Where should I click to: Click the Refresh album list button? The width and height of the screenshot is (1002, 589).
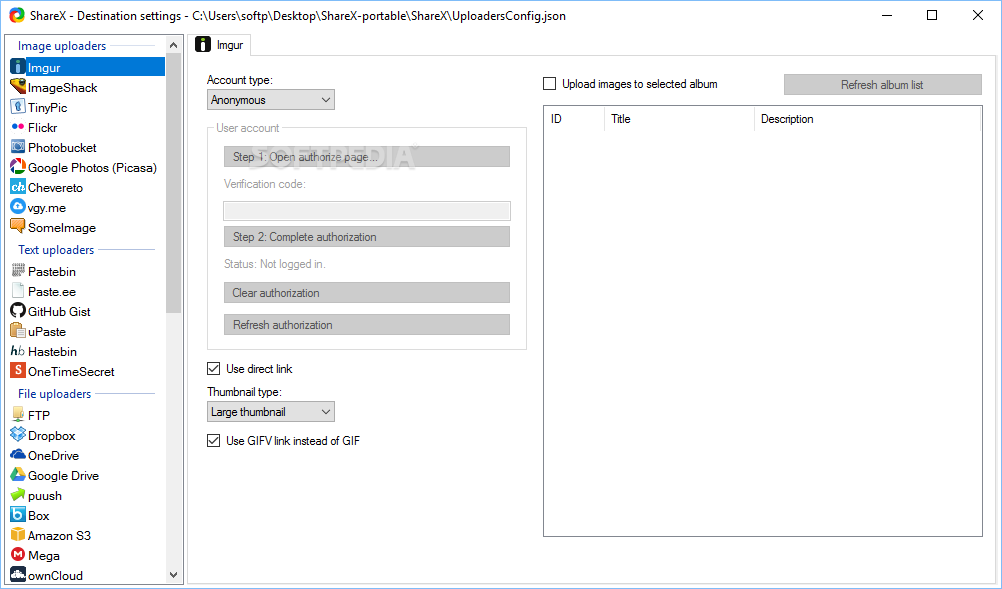click(883, 84)
